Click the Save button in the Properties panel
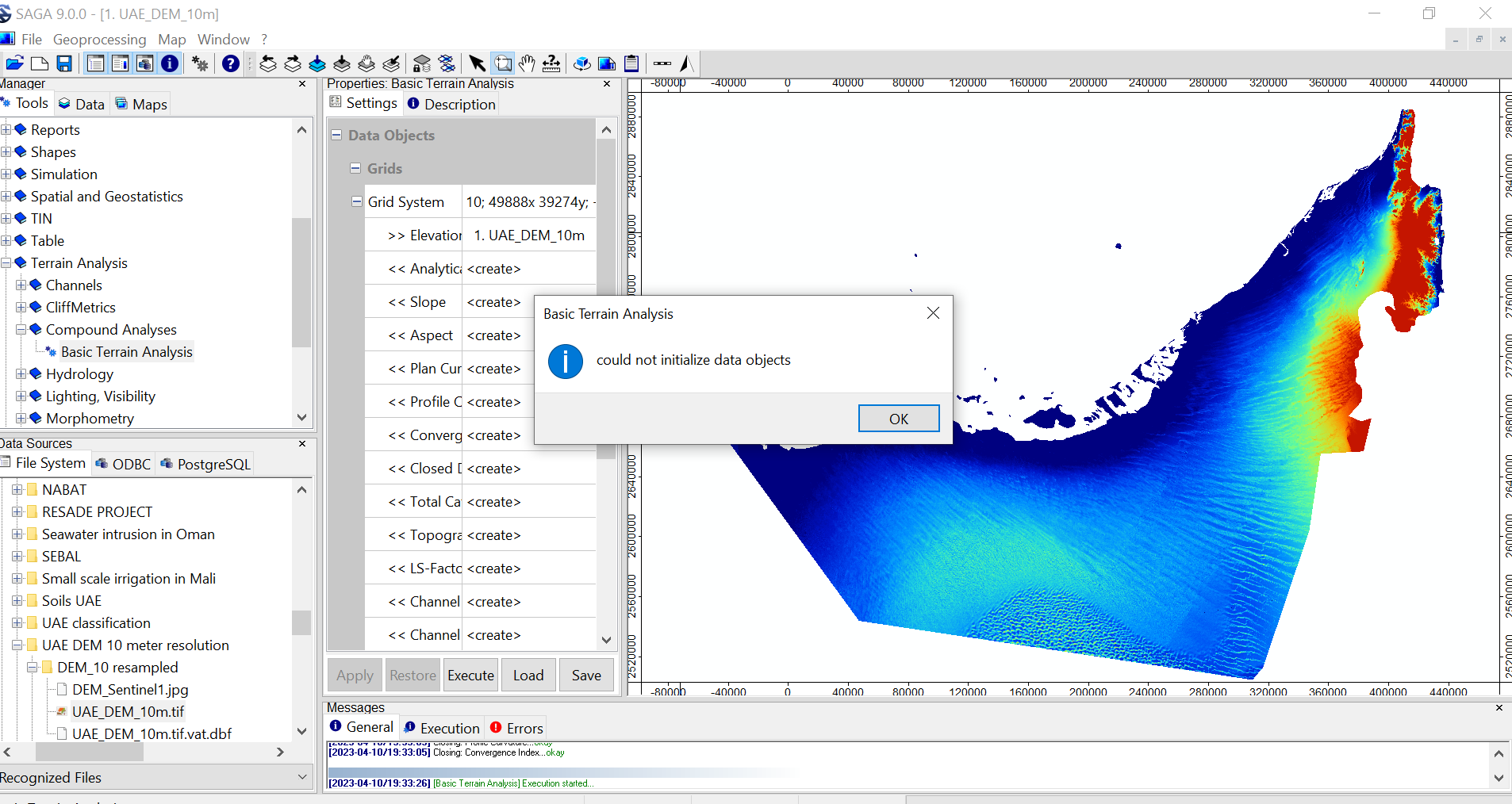 (586, 675)
